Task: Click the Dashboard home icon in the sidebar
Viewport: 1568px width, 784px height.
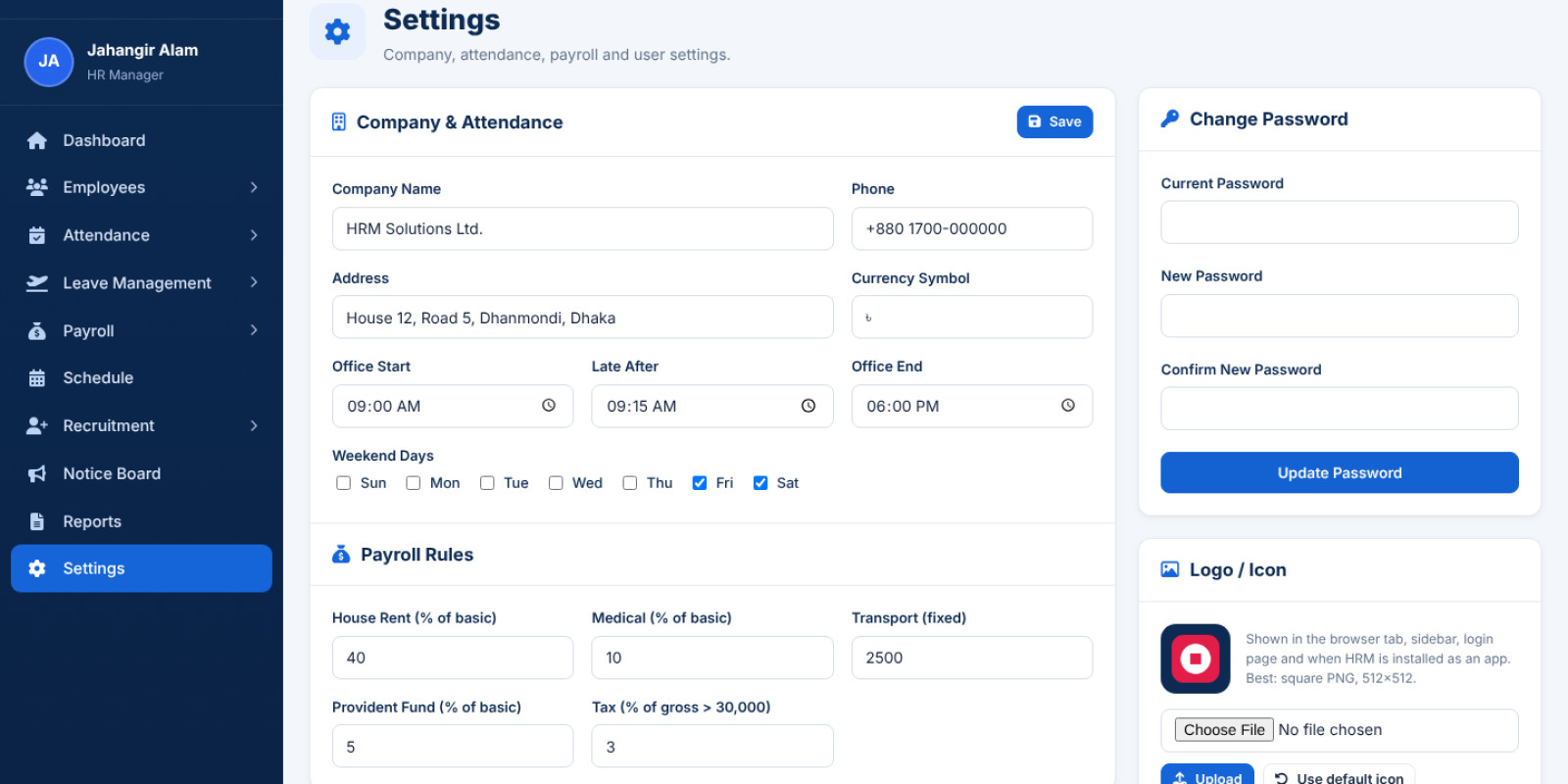Action: (37, 140)
